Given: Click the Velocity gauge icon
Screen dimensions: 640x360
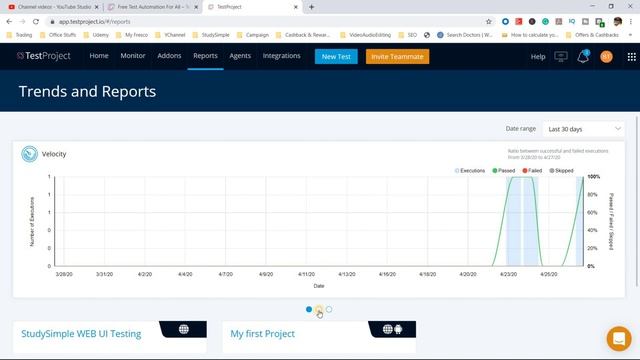Looking at the screenshot, I should [x=29, y=154].
